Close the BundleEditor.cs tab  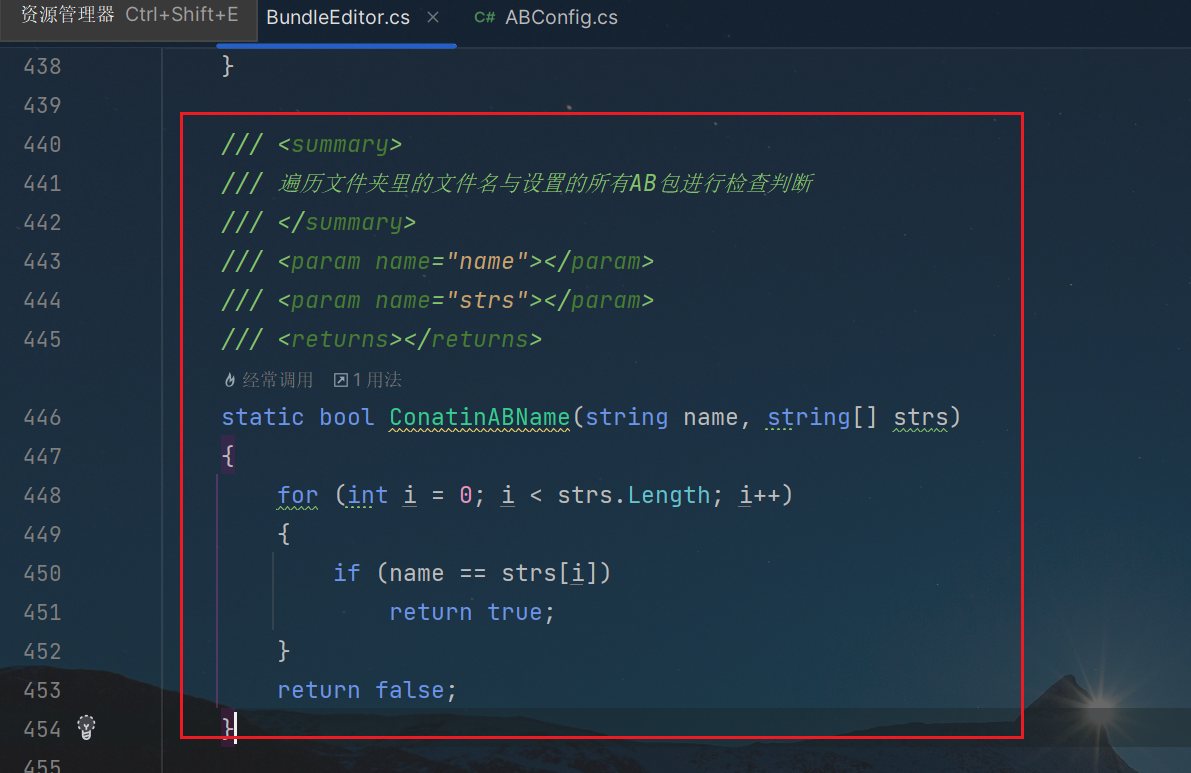(433, 17)
